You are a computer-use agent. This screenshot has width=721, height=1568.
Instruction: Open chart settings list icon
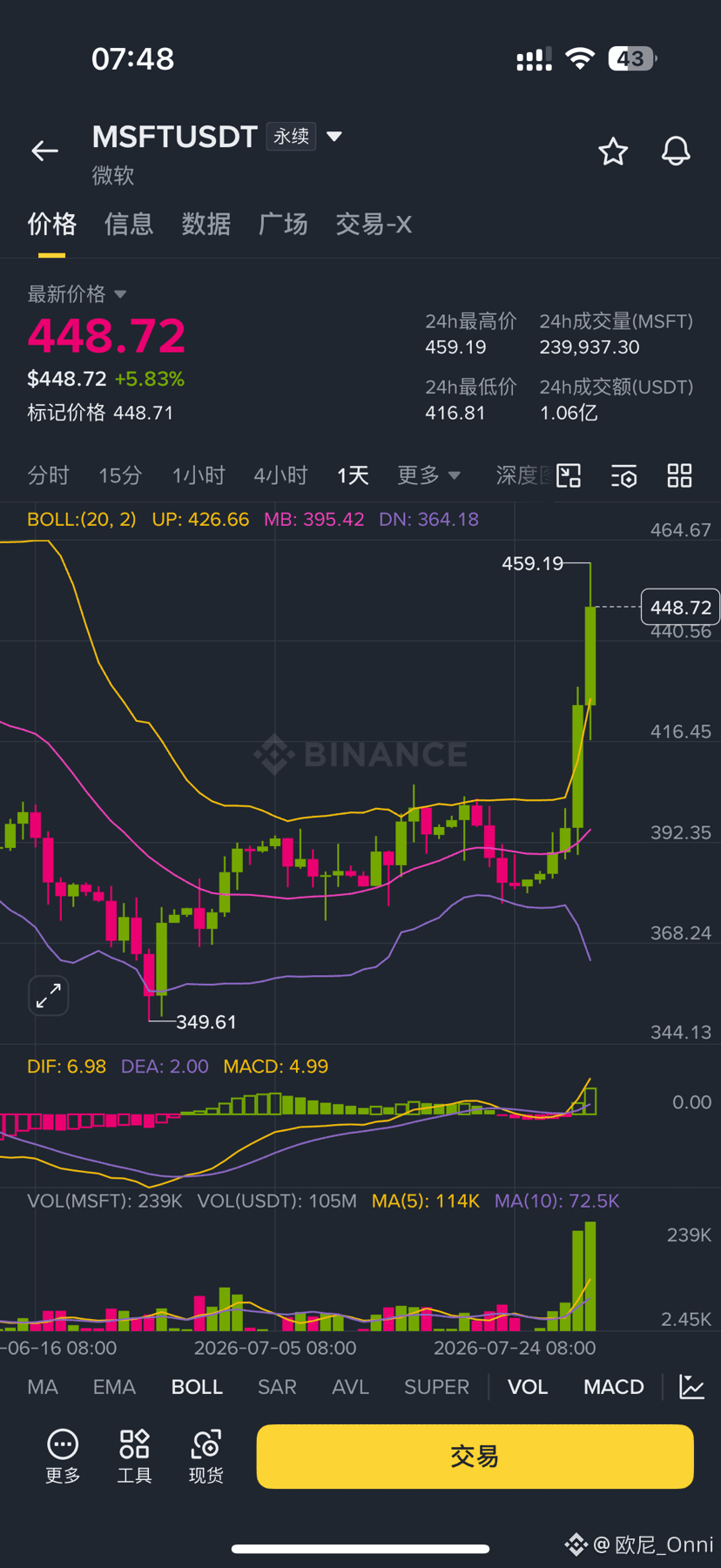[x=623, y=475]
